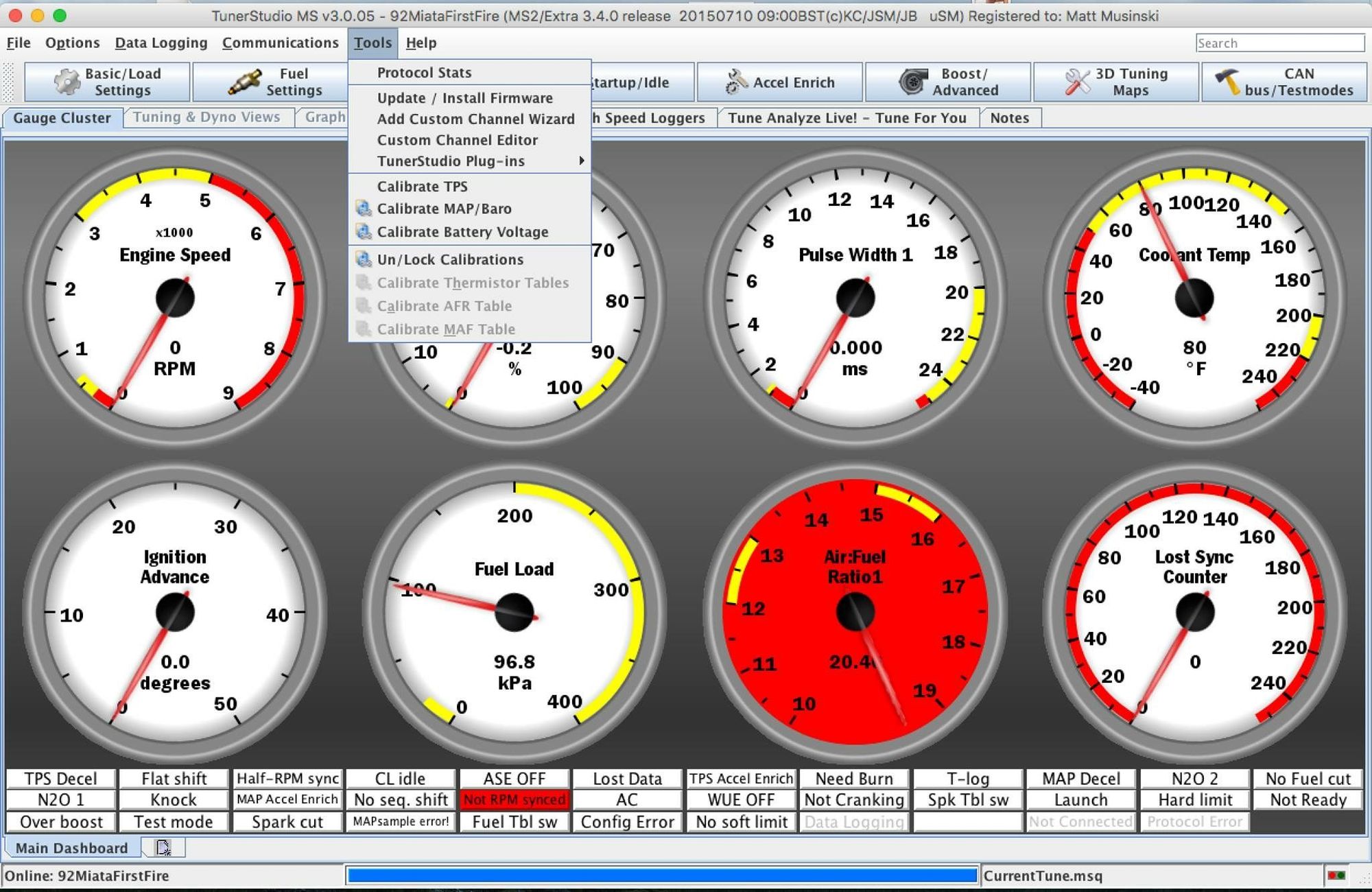Click the new dashboard tab icon
The width and height of the screenshot is (1372, 892).
click(163, 848)
